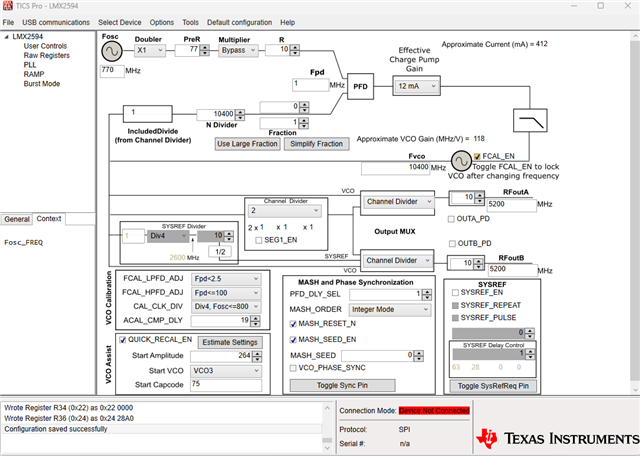The image size is (640, 456).
Task: Select PLL in the tree
Action: coord(30,65)
